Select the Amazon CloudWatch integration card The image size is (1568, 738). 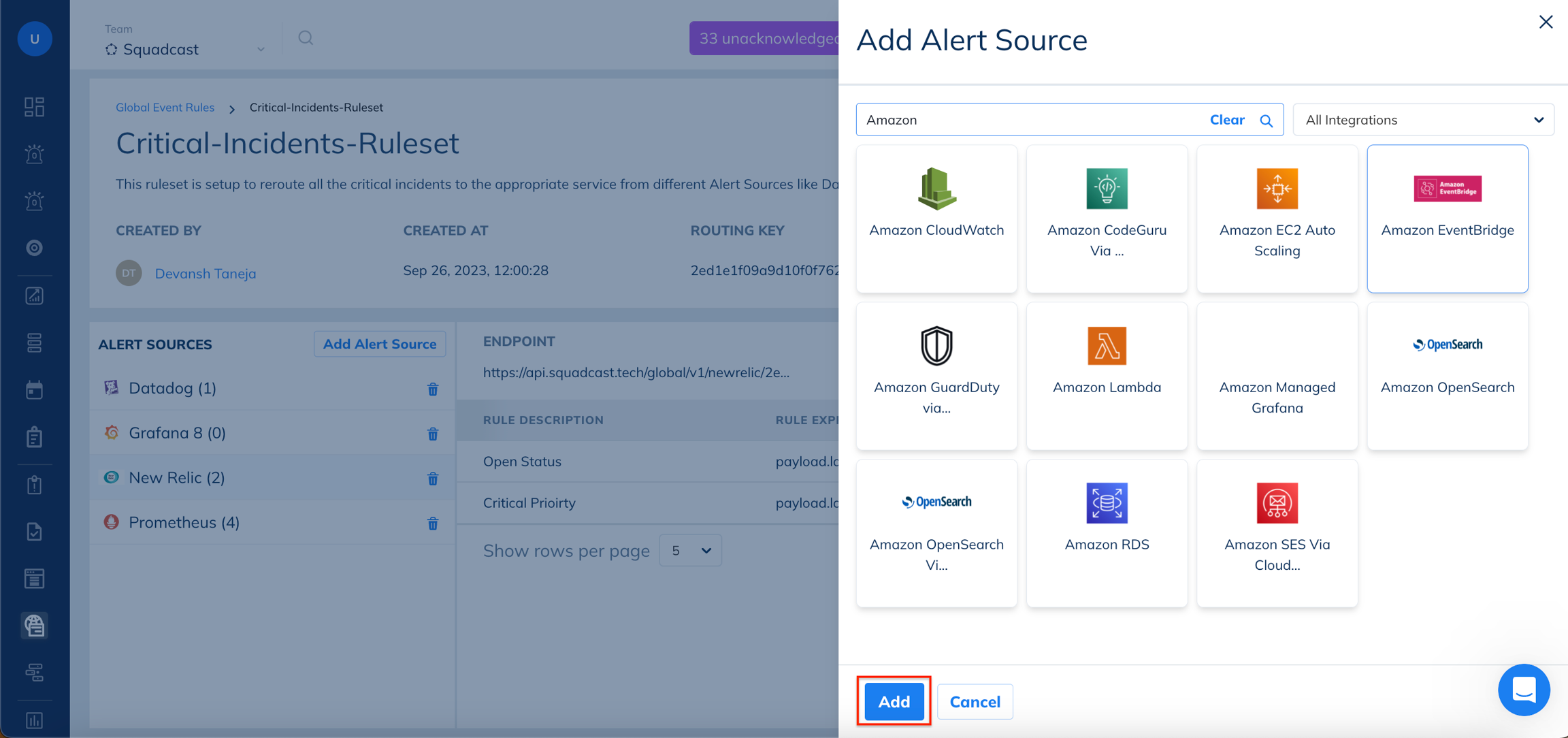point(936,219)
